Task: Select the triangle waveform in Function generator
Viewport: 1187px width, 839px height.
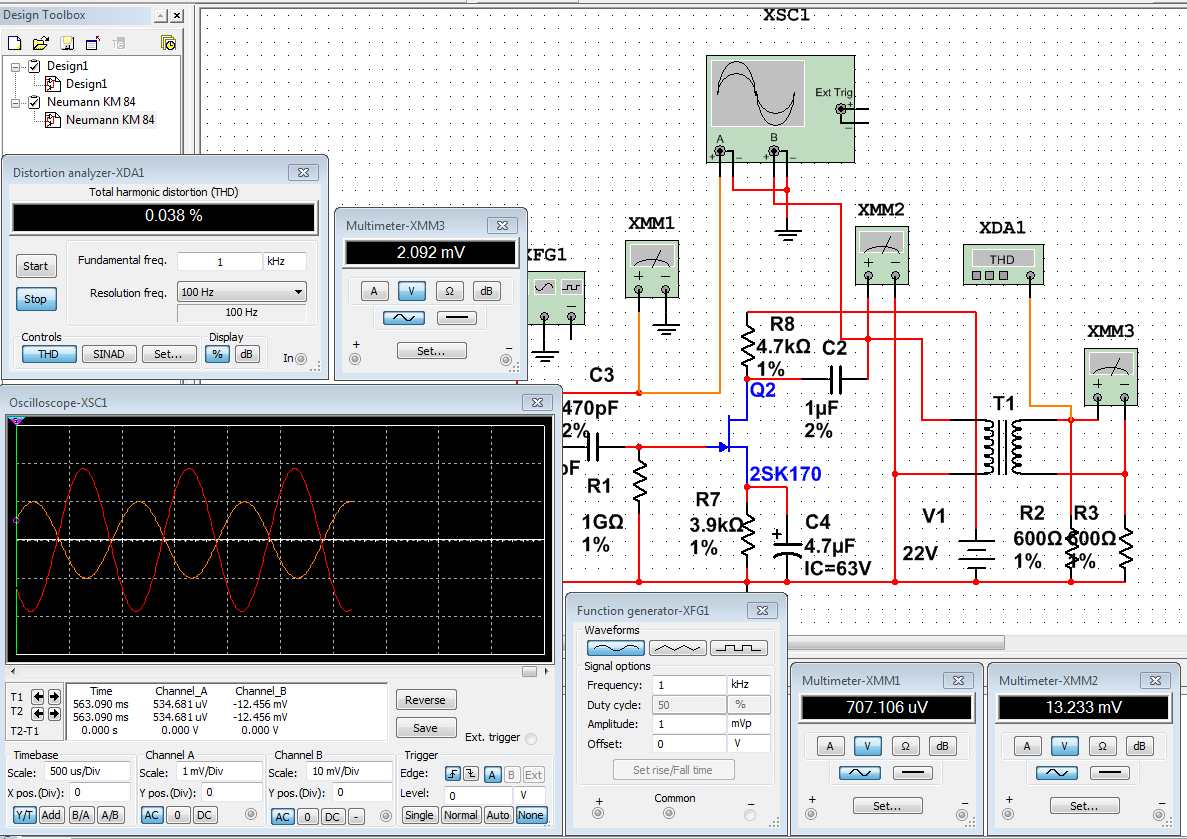Action: tap(678, 648)
